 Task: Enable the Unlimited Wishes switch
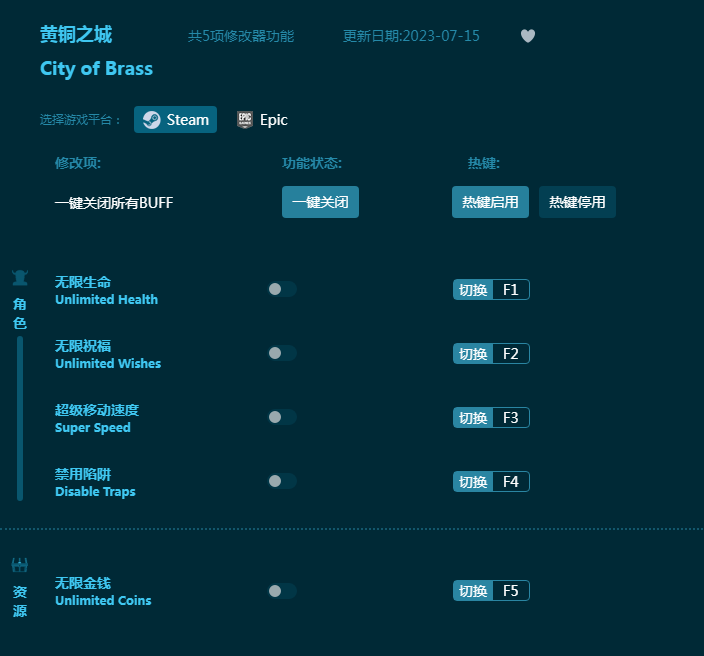click(x=282, y=353)
